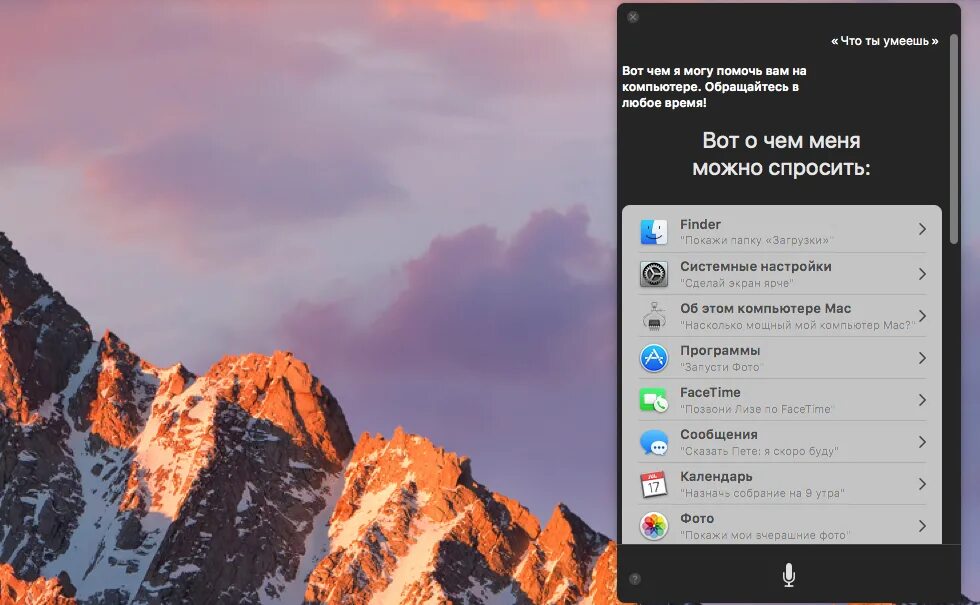Click the heading "Вот о чем меня можно спросить:"
980x605 pixels.
[x=781, y=154]
